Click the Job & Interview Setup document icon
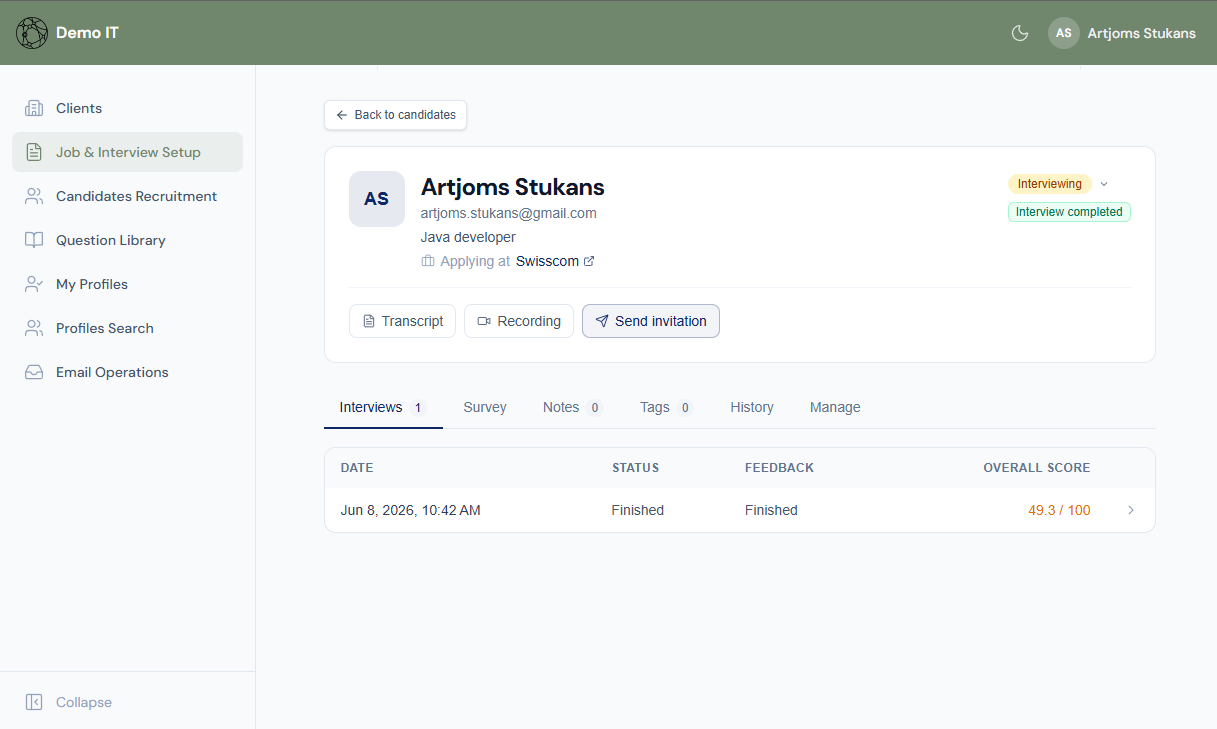Image resolution: width=1217 pixels, height=729 pixels. pyautogui.click(x=34, y=152)
